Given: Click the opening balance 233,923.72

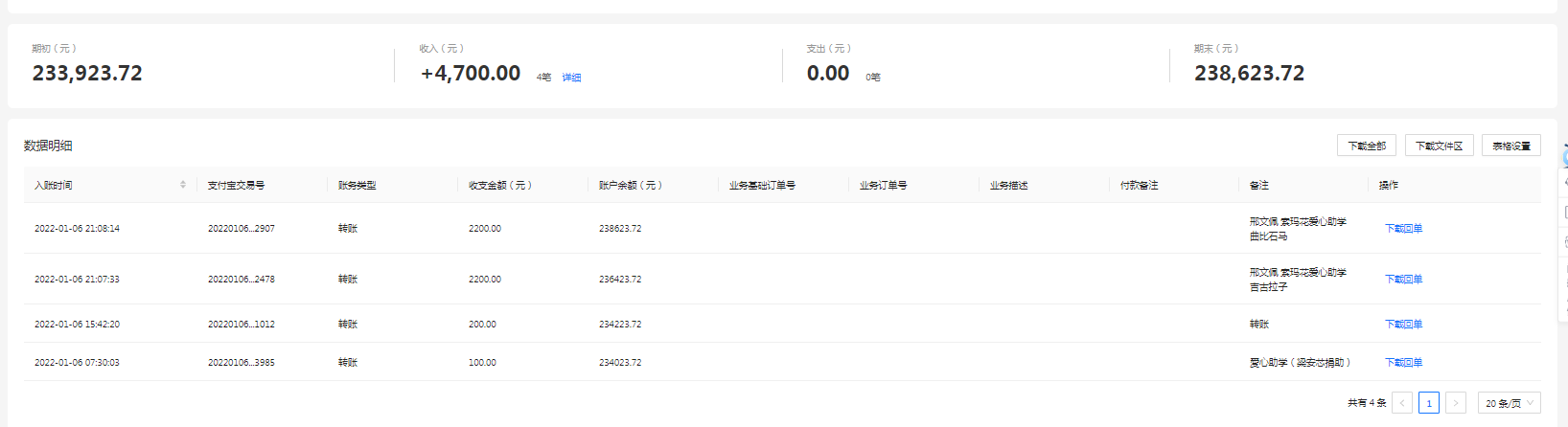Looking at the screenshot, I should pyautogui.click(x=87, y=73).
